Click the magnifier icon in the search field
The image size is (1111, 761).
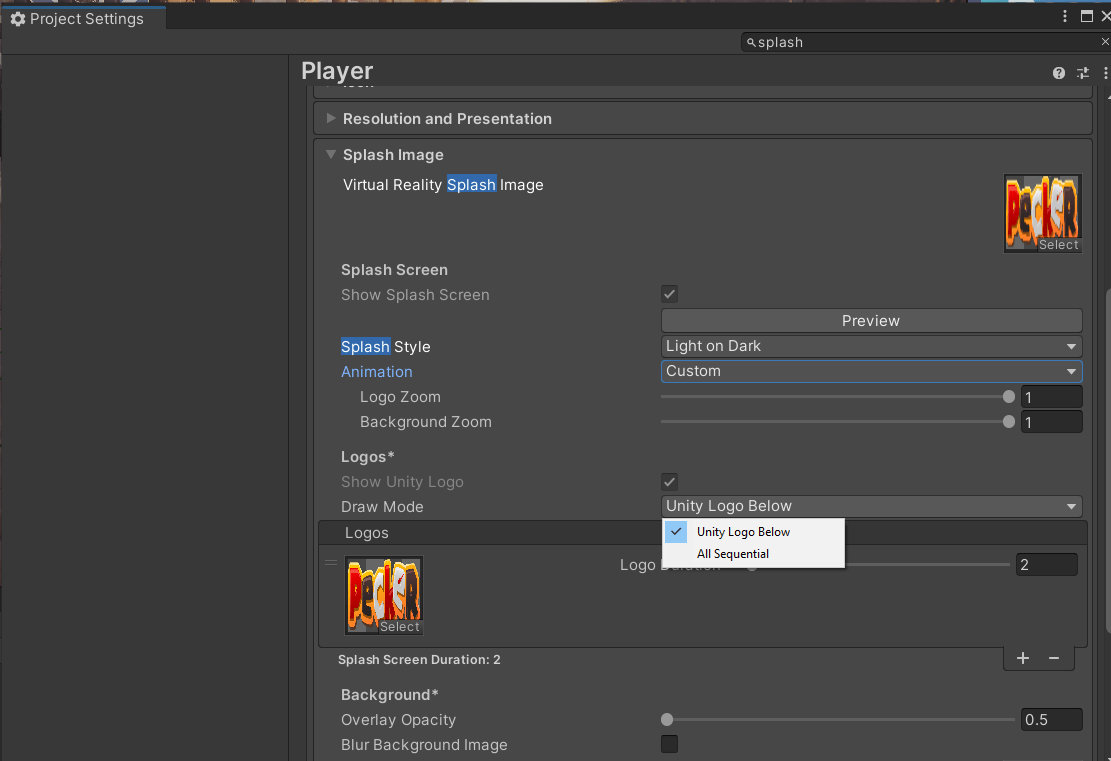[751, 42]
